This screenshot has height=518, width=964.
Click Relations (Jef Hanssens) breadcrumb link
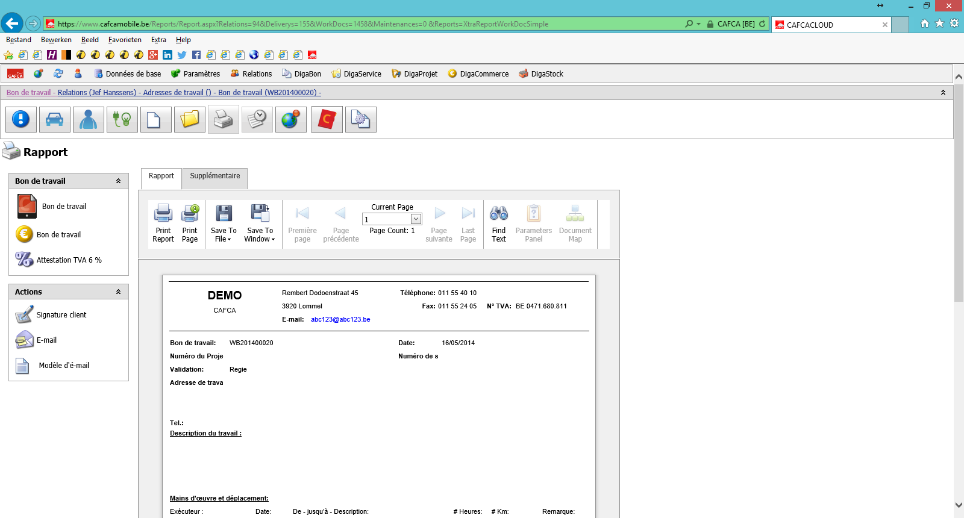[97, 93]
